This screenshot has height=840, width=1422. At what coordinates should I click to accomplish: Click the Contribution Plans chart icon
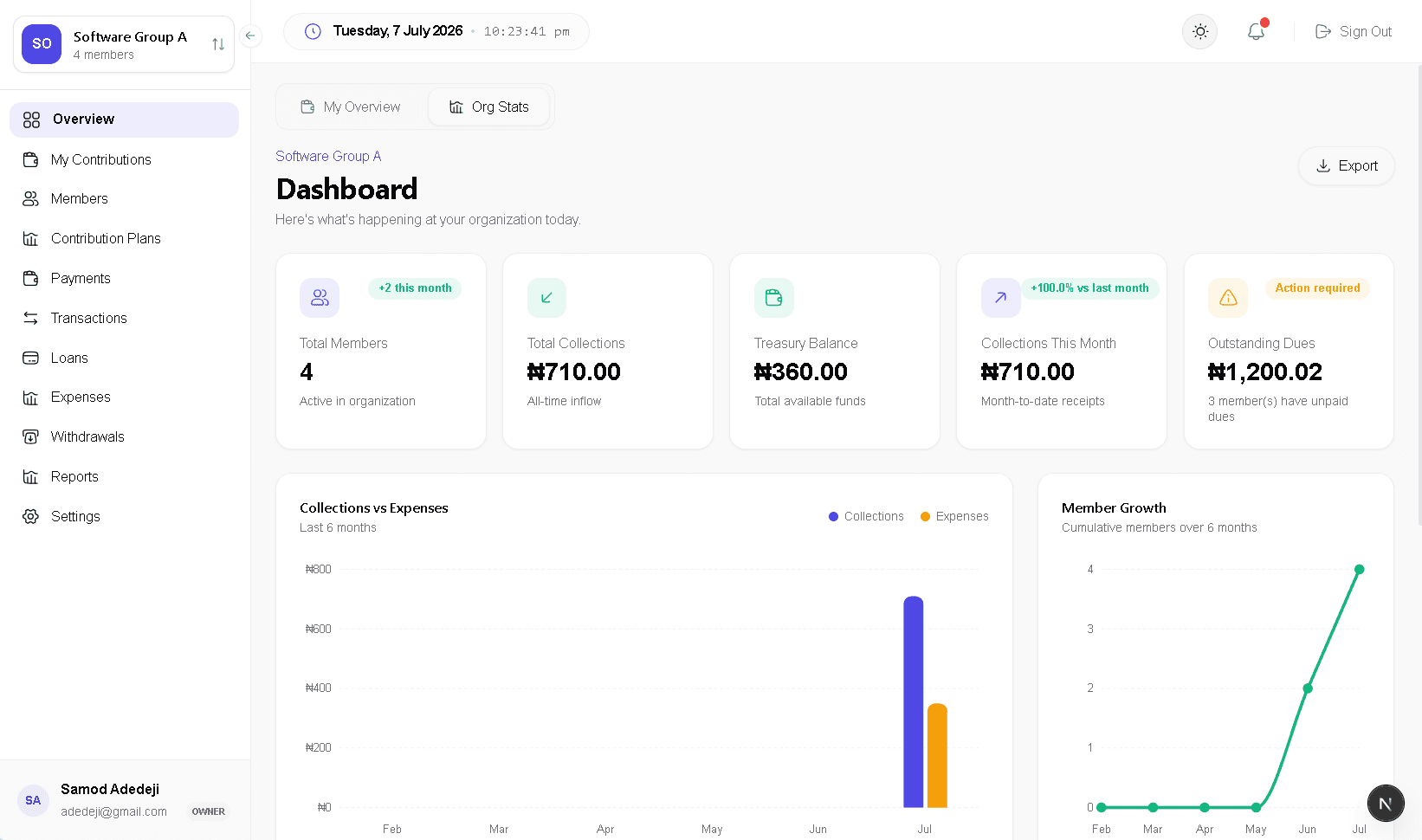[30, 238]
